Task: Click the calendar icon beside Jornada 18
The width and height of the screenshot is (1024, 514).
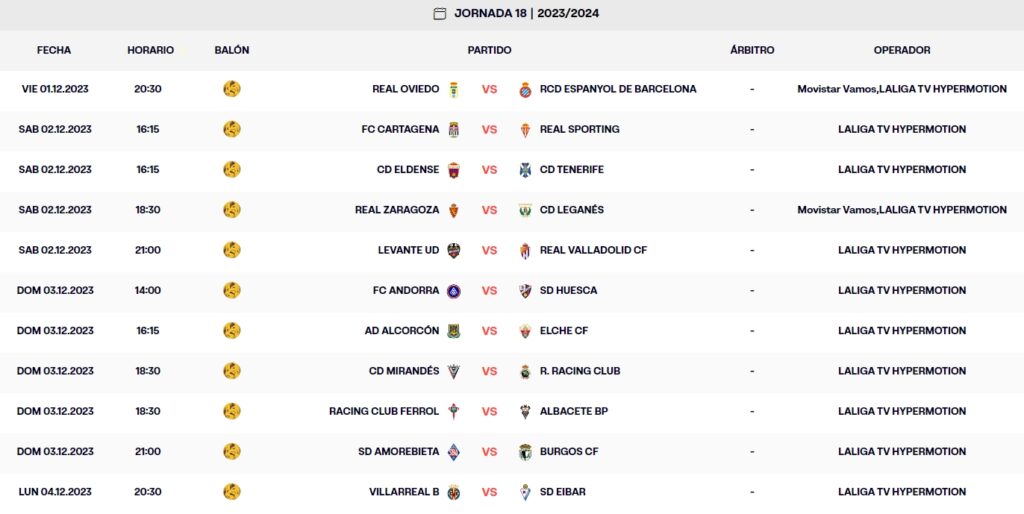Action: pyautogui.click(x=439, y=14)
